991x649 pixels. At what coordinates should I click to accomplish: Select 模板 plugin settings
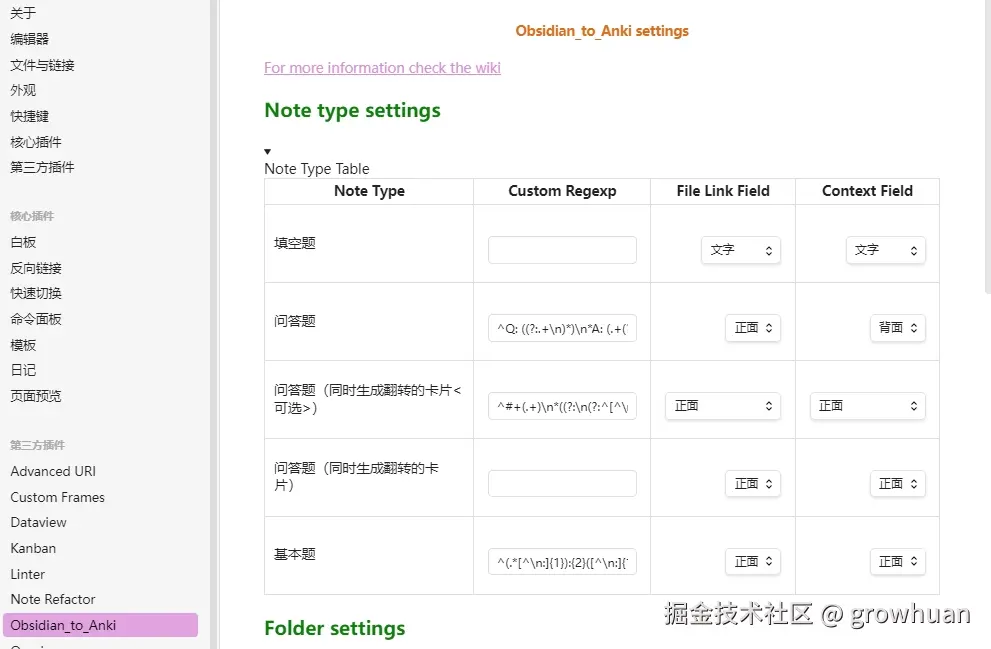[x=23, y=345]
